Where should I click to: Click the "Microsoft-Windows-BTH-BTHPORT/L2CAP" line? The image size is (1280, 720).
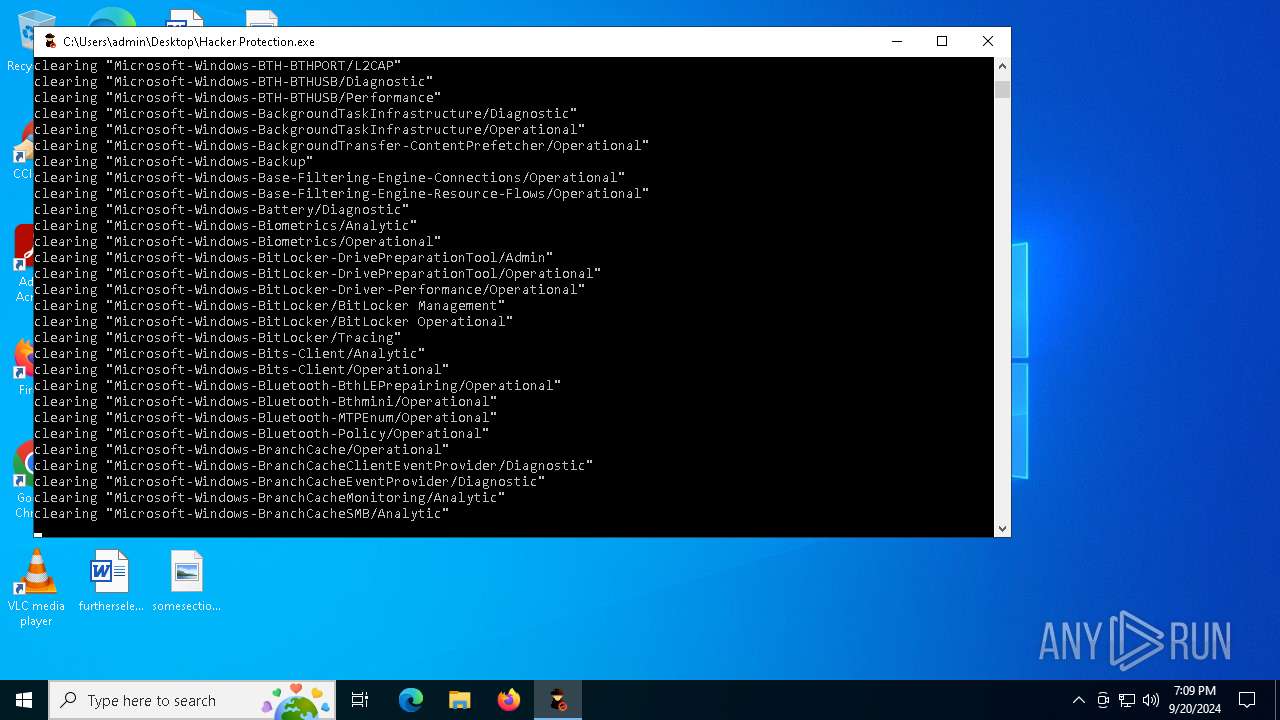click(x=218, y=65)
